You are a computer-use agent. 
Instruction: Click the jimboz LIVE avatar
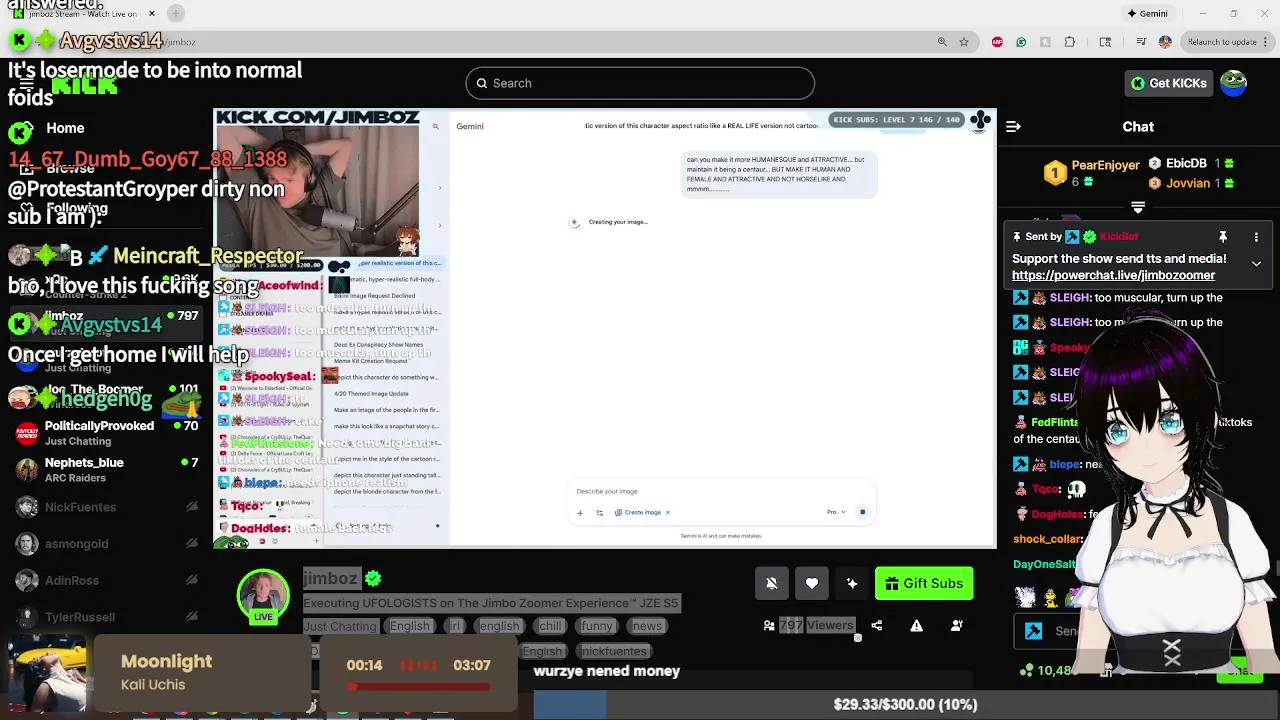tap(263, 596)
